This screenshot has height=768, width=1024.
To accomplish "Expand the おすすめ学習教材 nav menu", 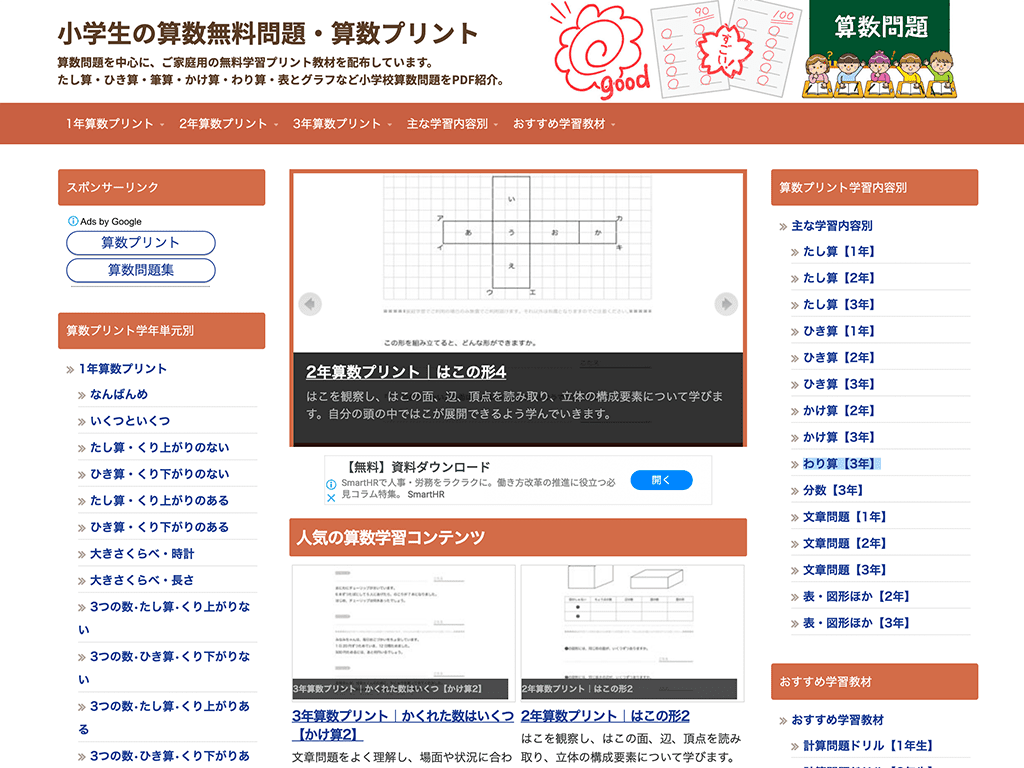I will coord(564,124).
